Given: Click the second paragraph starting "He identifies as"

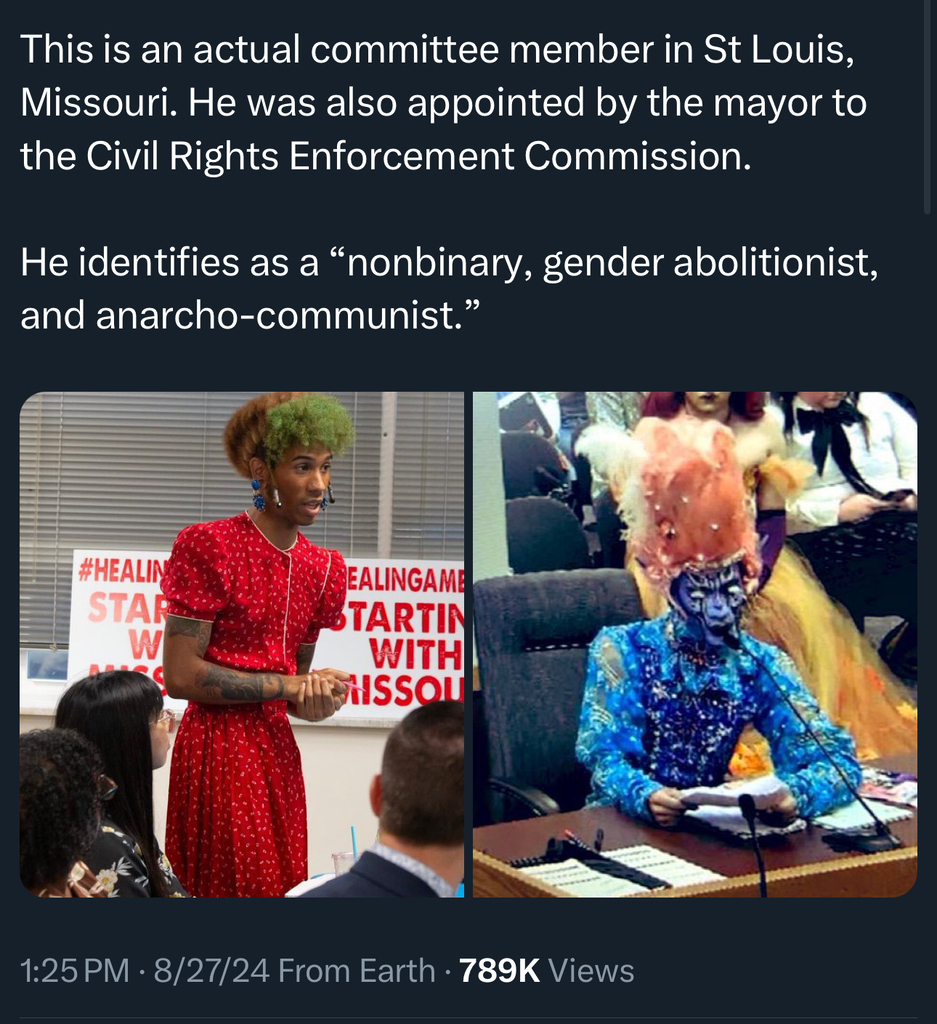Looking at the screenshot, I should coord(449,288).
